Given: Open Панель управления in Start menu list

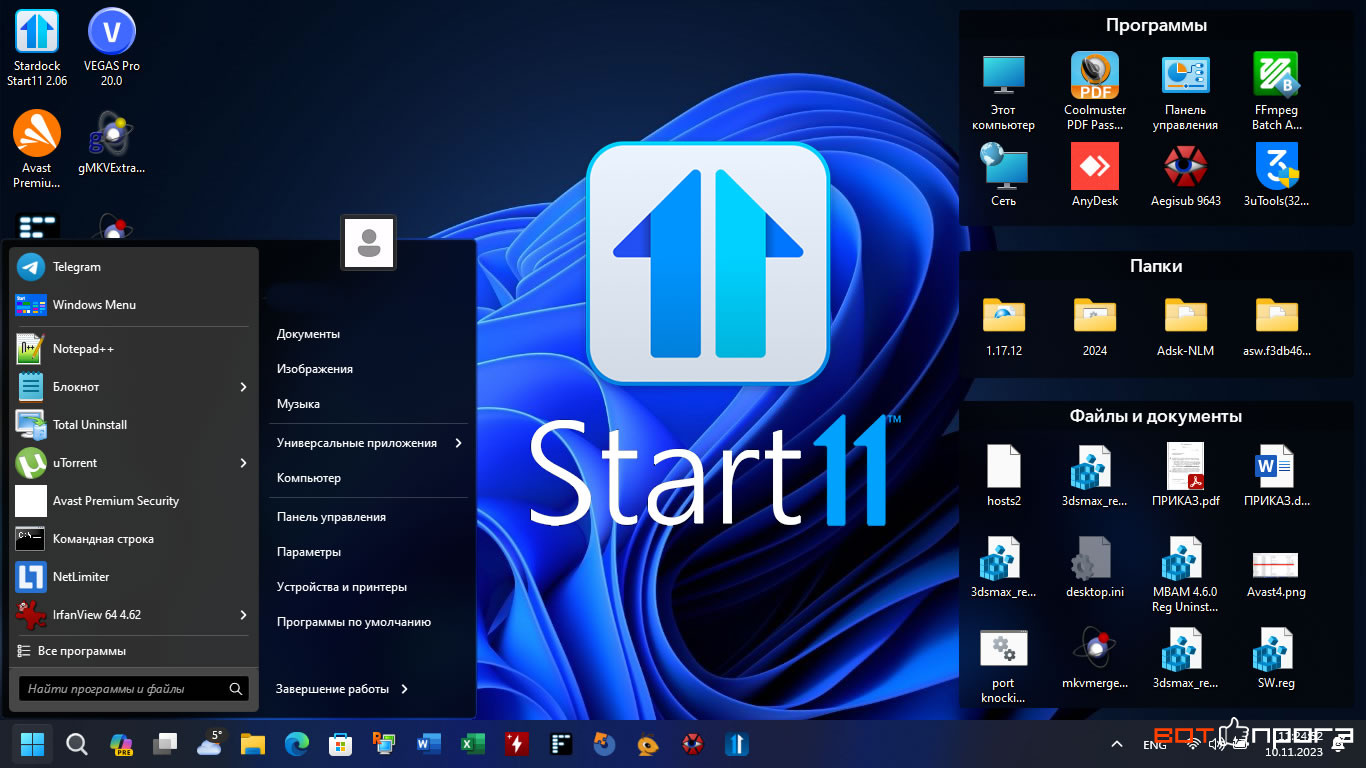Looking at the screenshot, I should 331,517.
